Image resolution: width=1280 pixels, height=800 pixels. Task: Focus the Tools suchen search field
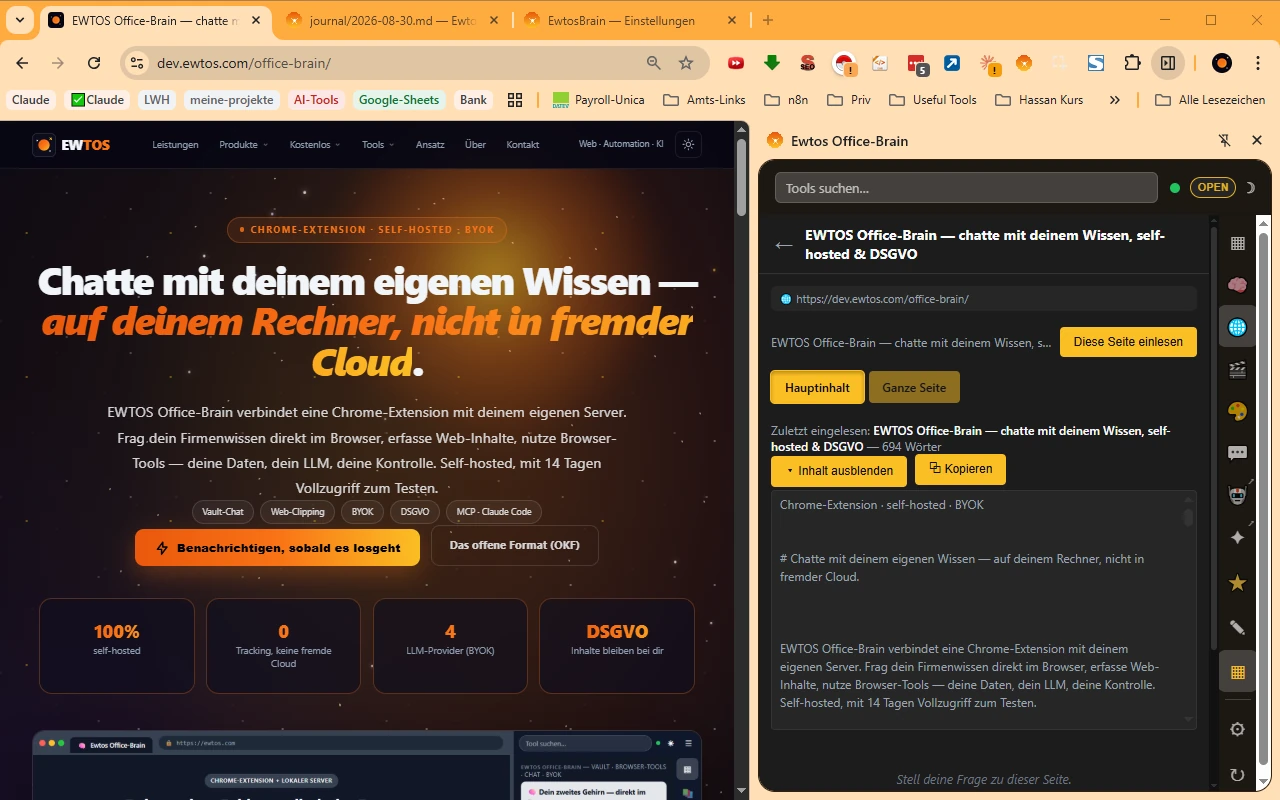[966, 188]
